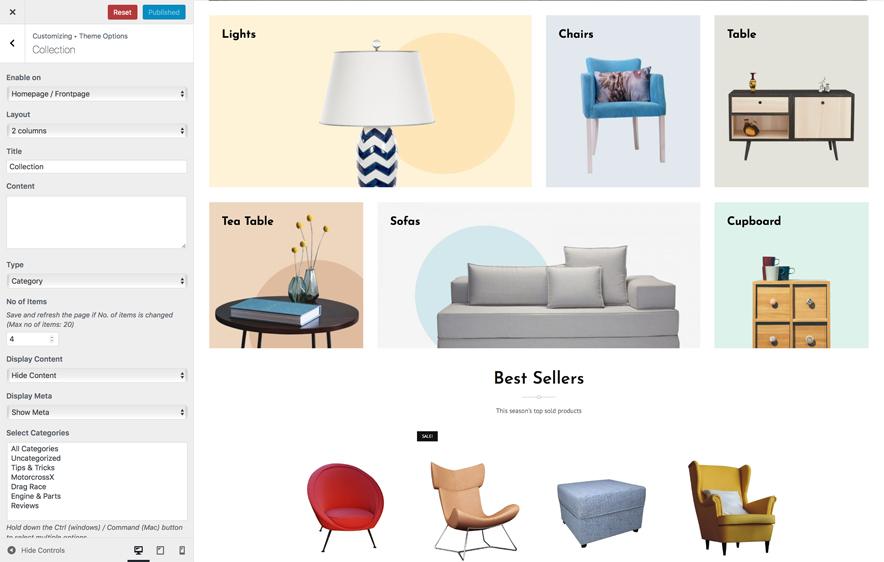This screenshot has width=884, height=562.
Task: Switch to mobile preview device icon
Action: click(182, 550)
